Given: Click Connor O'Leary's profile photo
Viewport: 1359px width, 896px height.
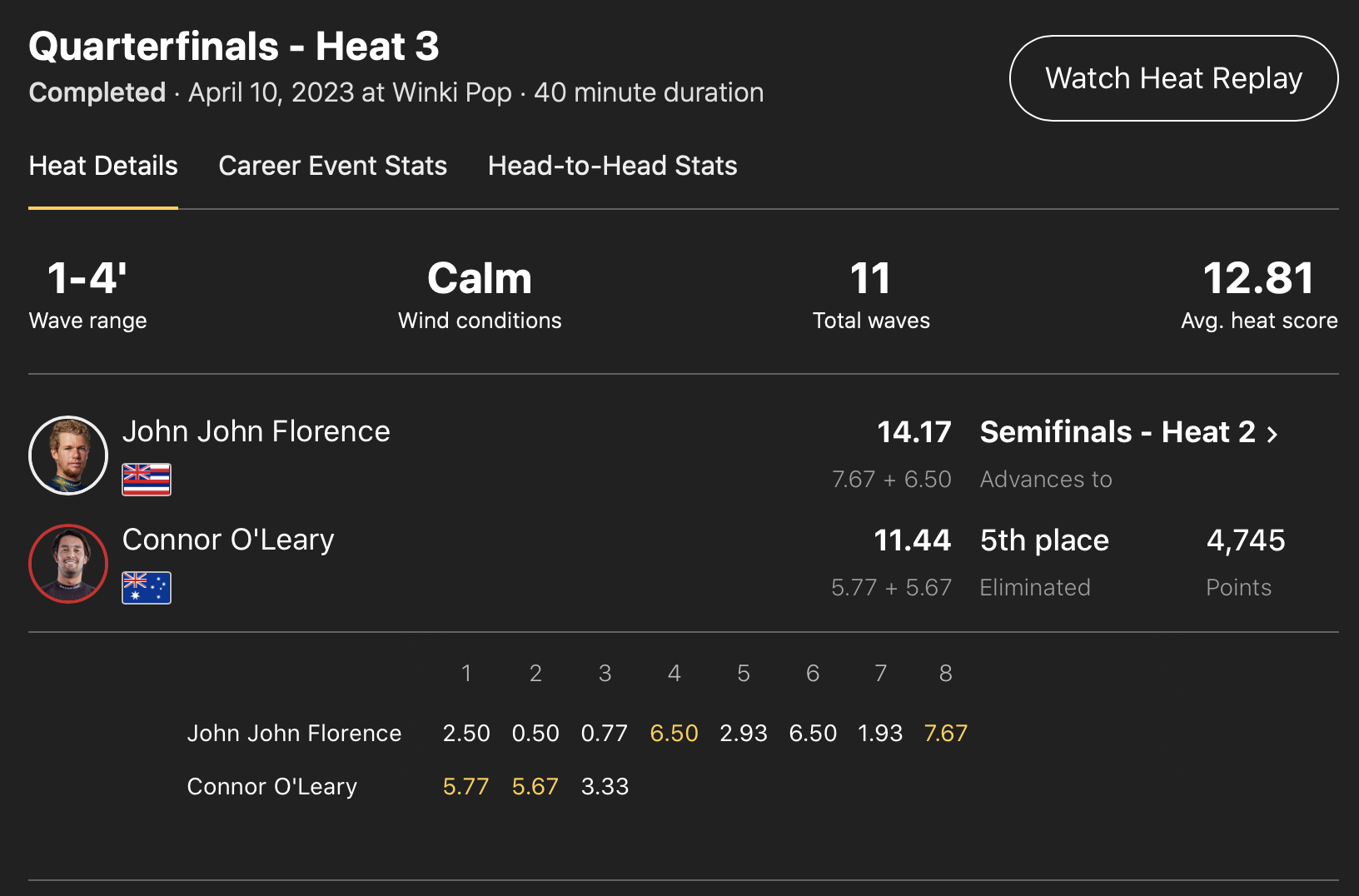Looking at the screenshot, I should (68, 564).
